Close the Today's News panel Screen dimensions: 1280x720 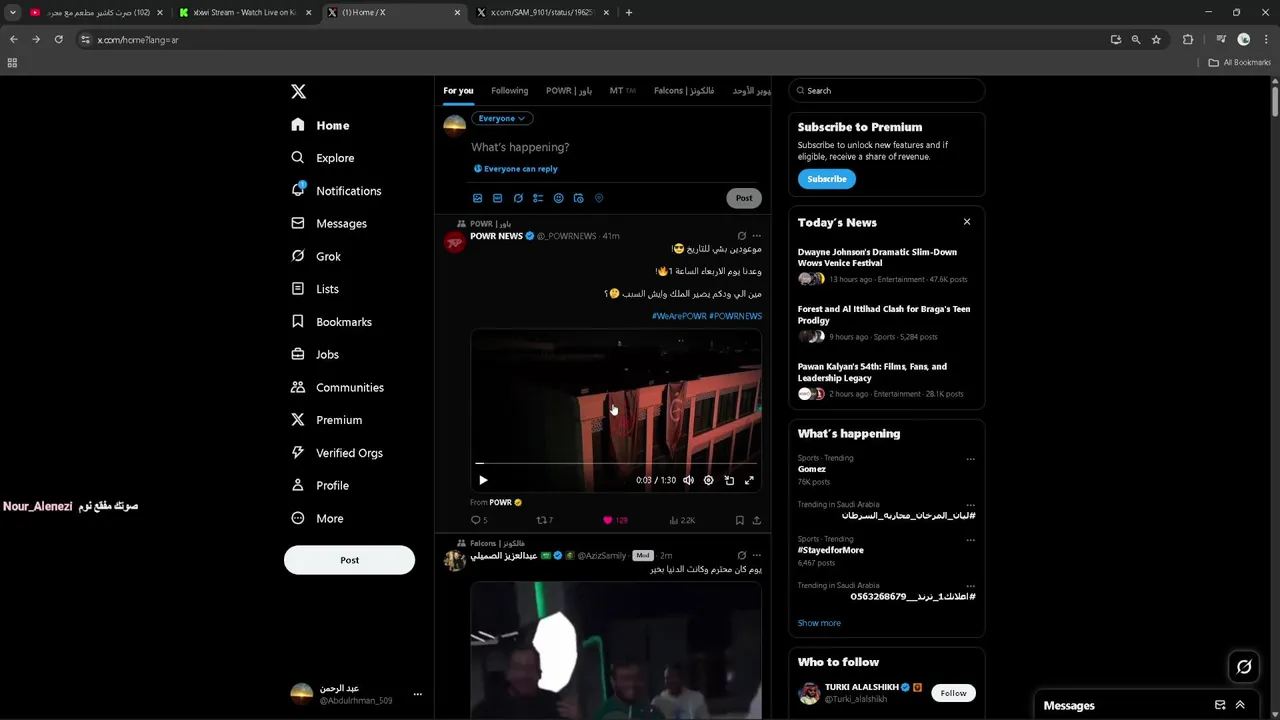point(967,222)
